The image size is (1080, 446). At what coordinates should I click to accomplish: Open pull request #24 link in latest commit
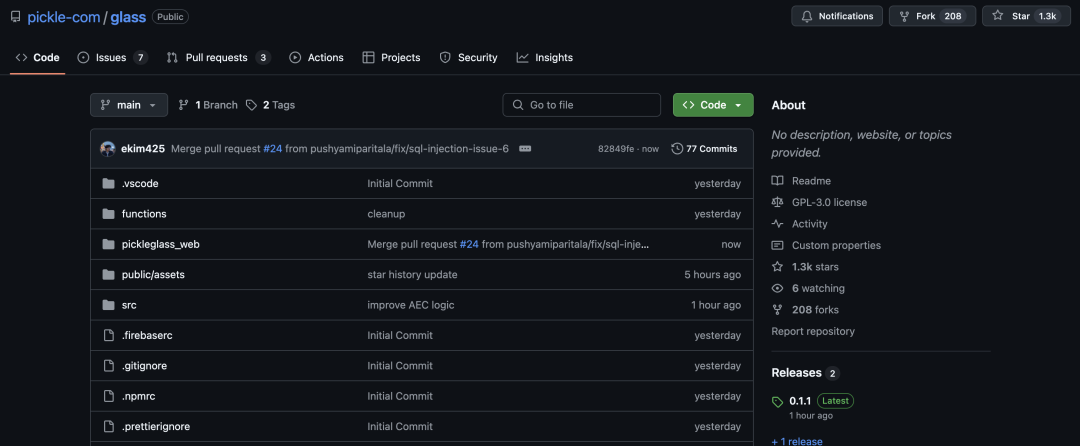pyautogui.click(x=274, y=149)
